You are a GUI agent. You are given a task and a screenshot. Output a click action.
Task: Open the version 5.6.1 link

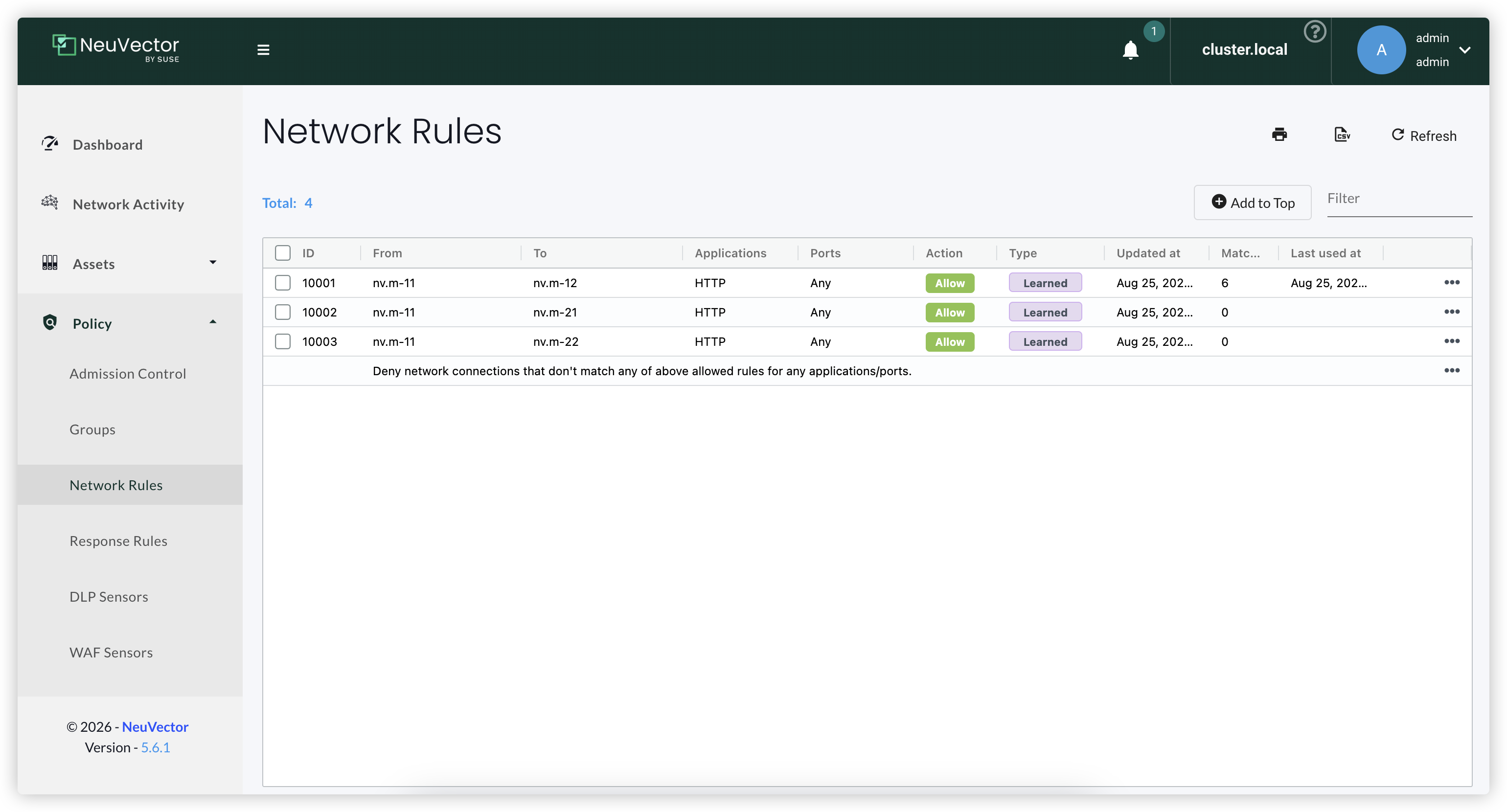(x=156, y=747)
